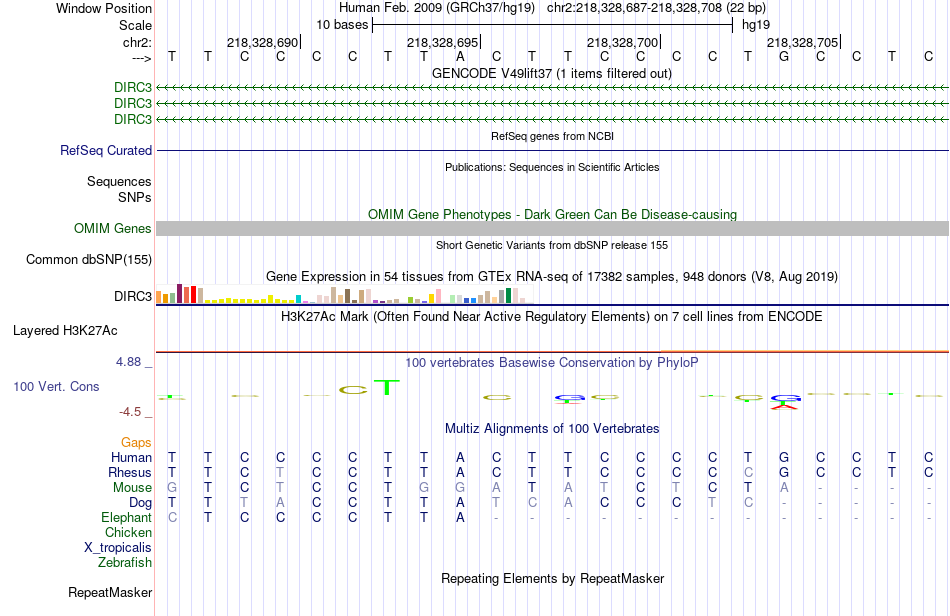Click the -4.5 PhyloP lower scale value
The width and height of the screenshot is (950, 616).
pos(130,412)
